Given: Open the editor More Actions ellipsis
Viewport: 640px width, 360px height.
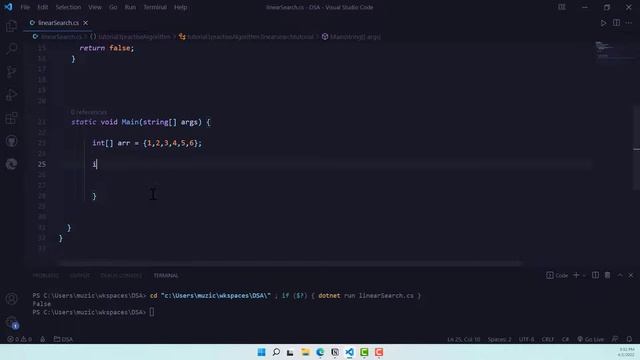Looking at the screenshot, I should pos(629,23).
